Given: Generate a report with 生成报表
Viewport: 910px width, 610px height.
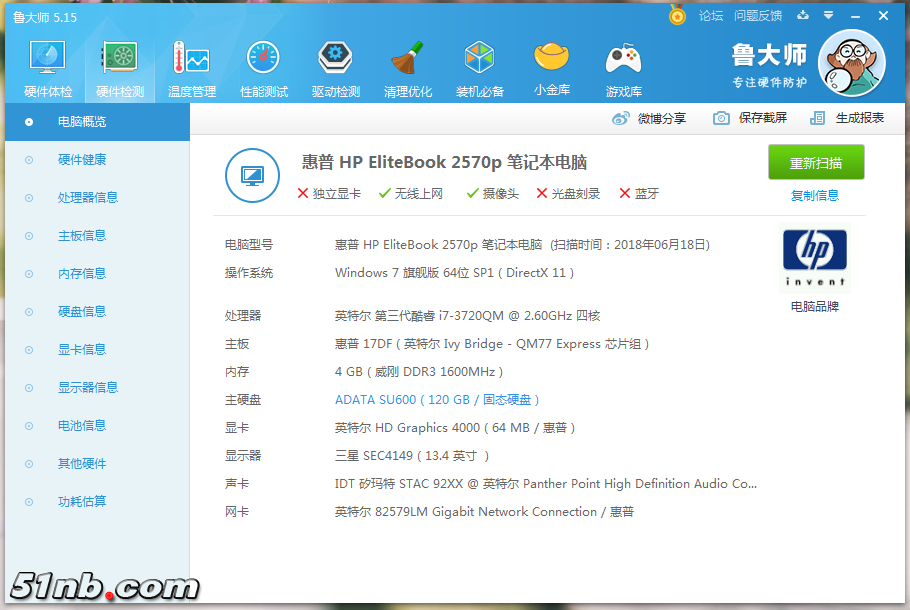Looking at the screenshot, I should coord(847,118).
